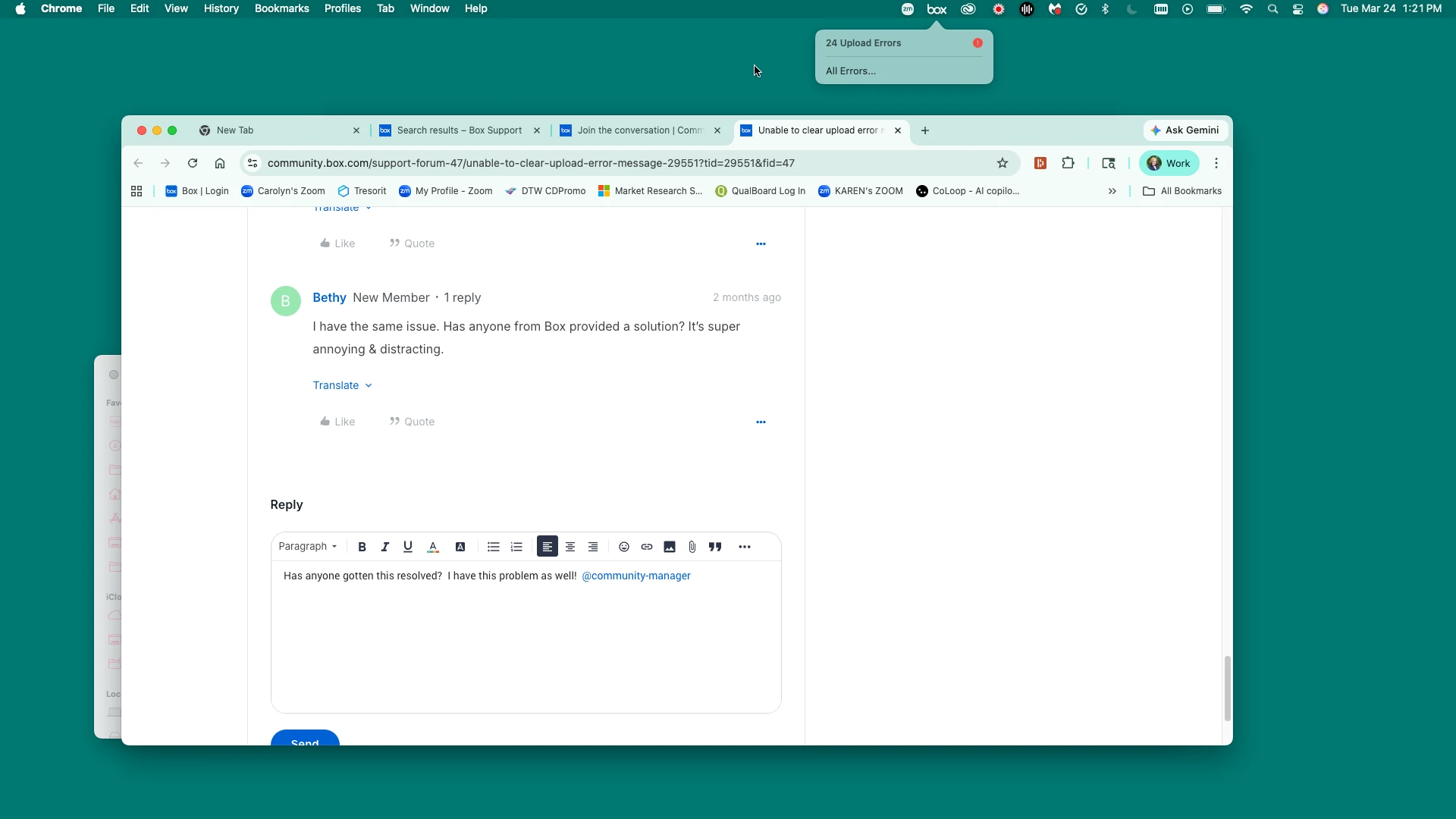Attach a file with paperclip icon

coord(692,547)
